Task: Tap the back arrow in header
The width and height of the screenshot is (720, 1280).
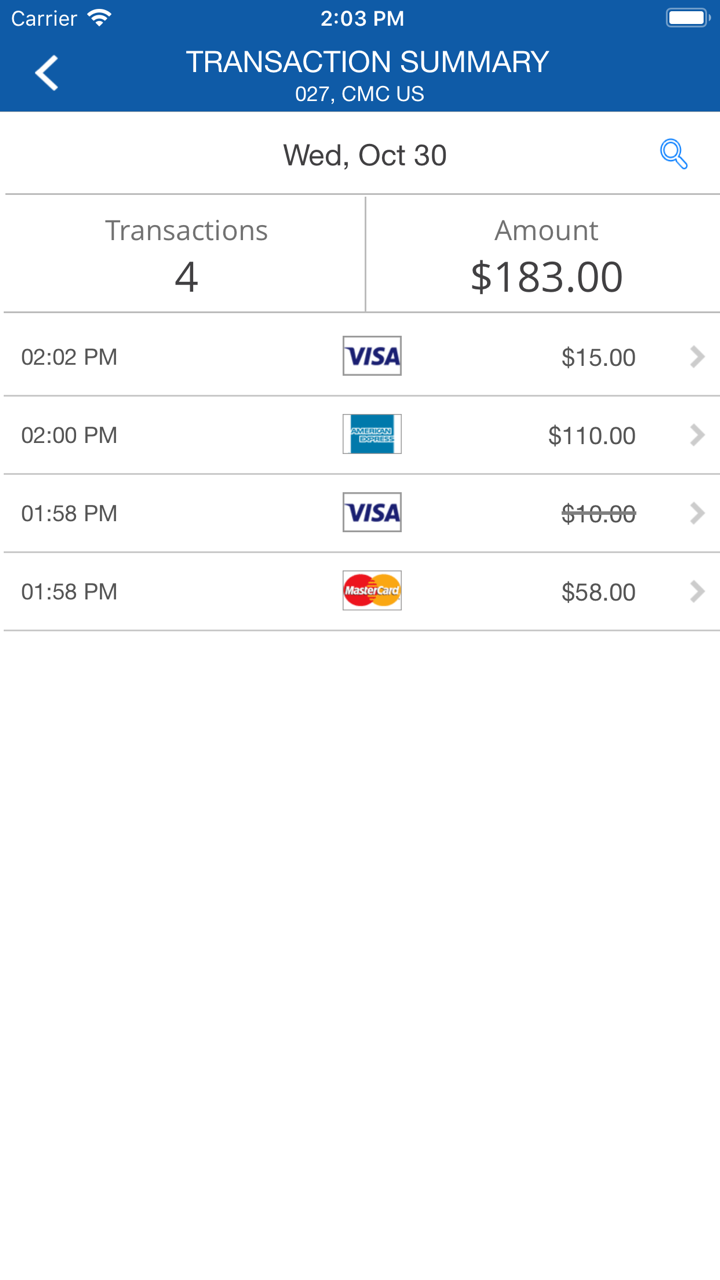Action: 46,73
